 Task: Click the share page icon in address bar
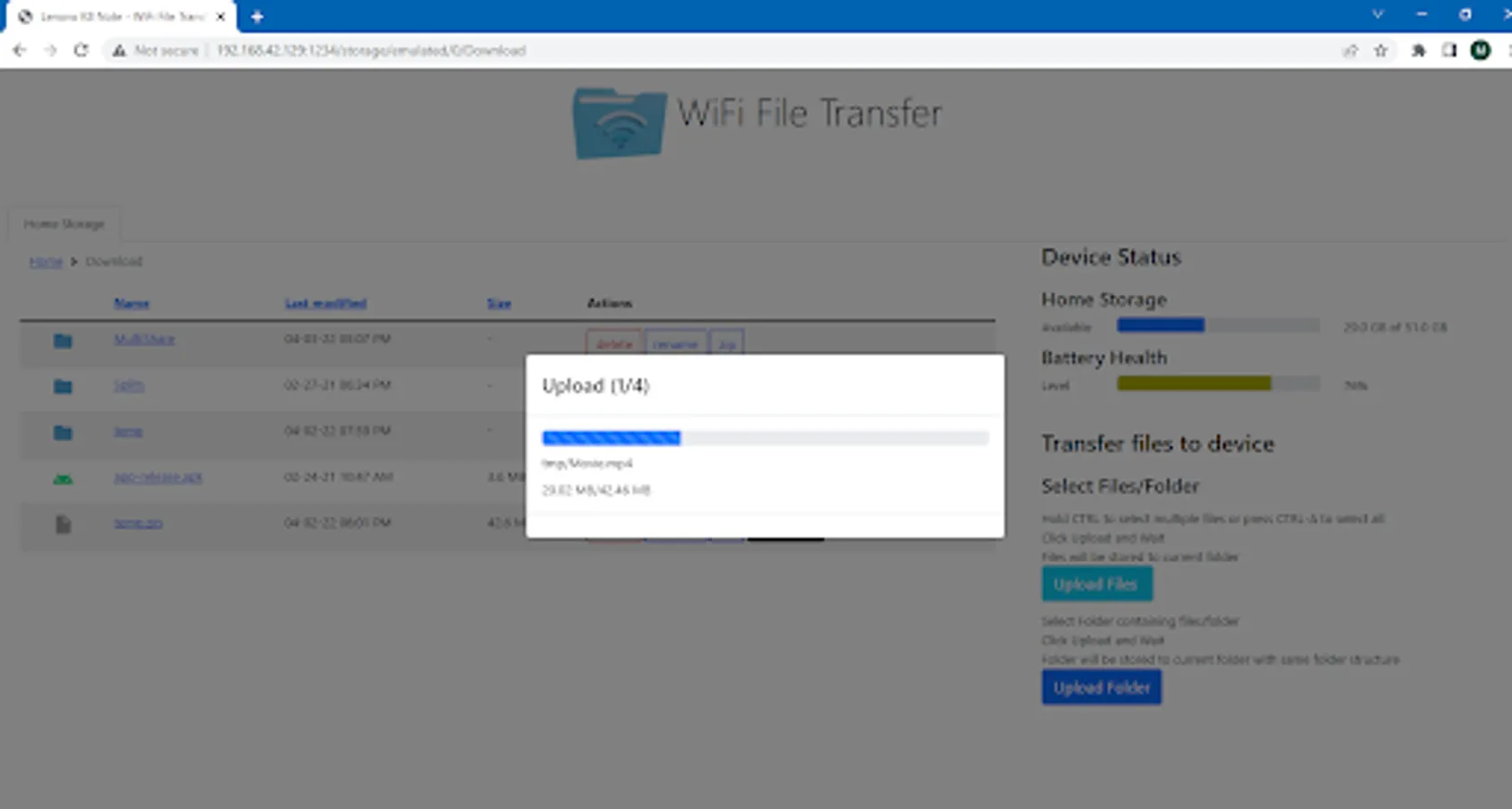tap(1350, 50)
